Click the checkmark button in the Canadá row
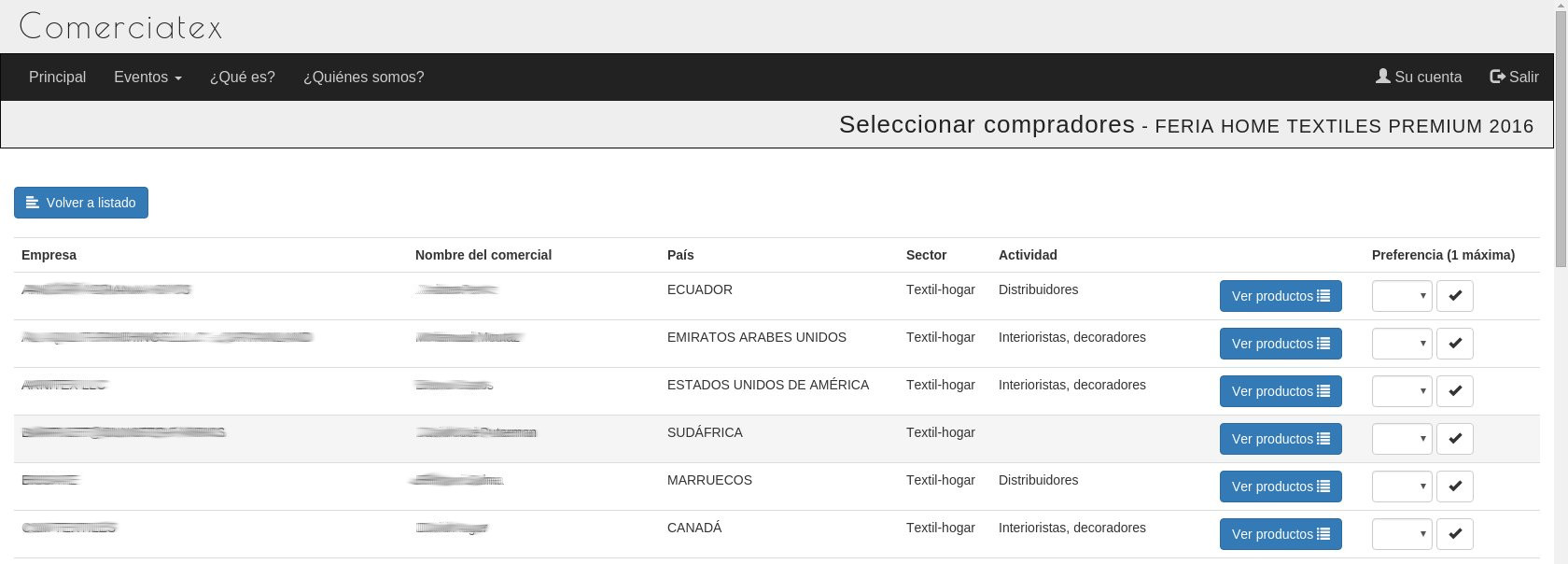The image size is (1568, 564). click(x=1454, y=534)
